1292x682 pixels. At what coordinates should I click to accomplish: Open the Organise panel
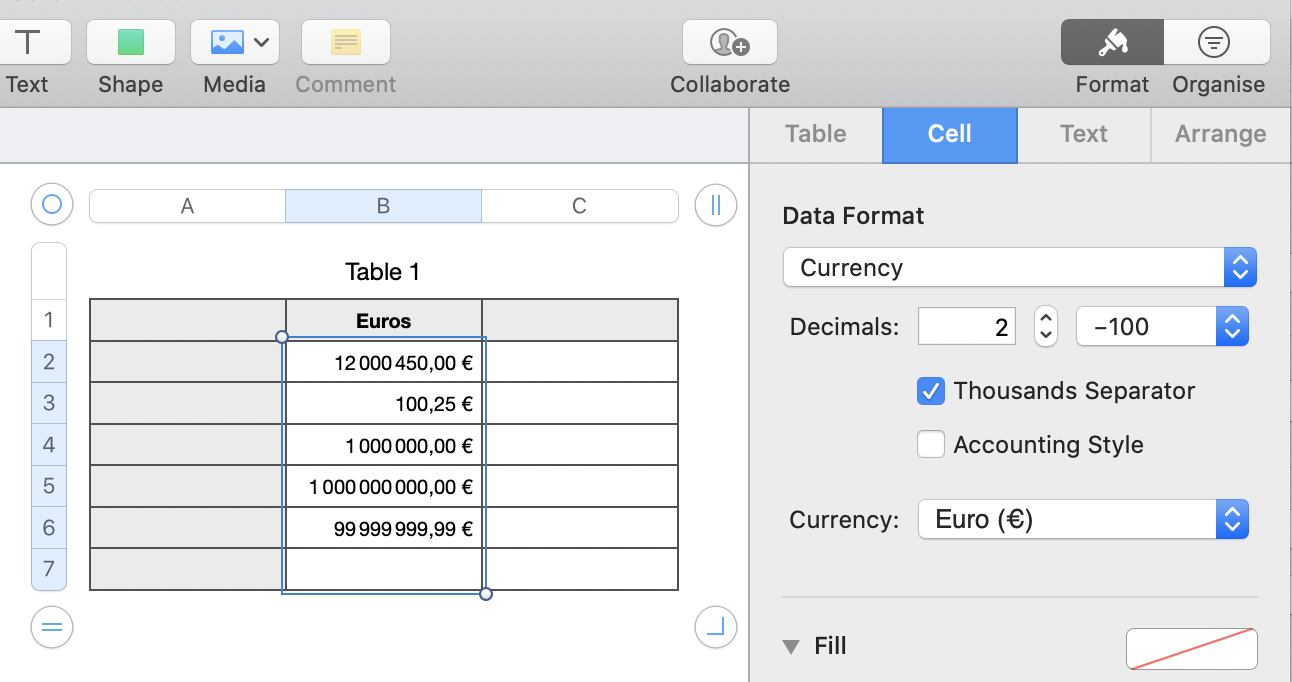tap(1217, 42)
